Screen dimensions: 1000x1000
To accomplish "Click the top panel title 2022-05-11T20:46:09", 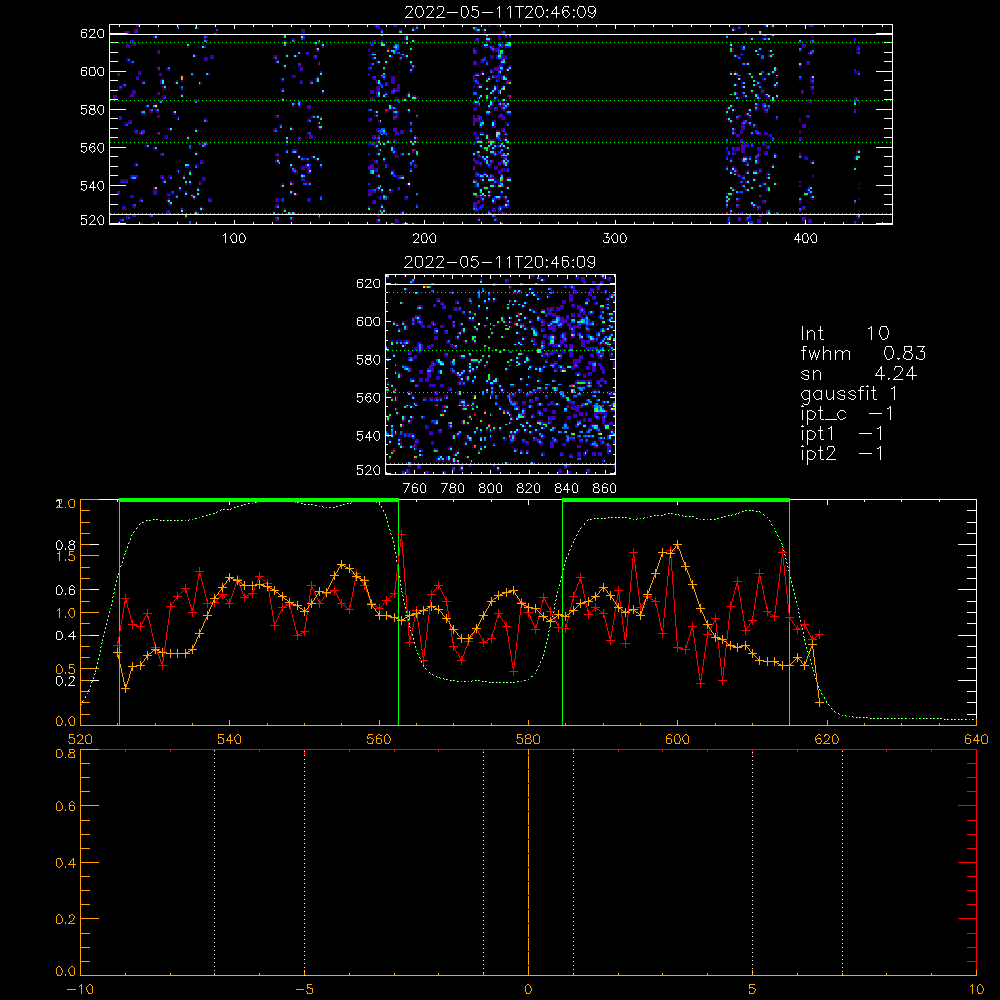I will (500, 12).
